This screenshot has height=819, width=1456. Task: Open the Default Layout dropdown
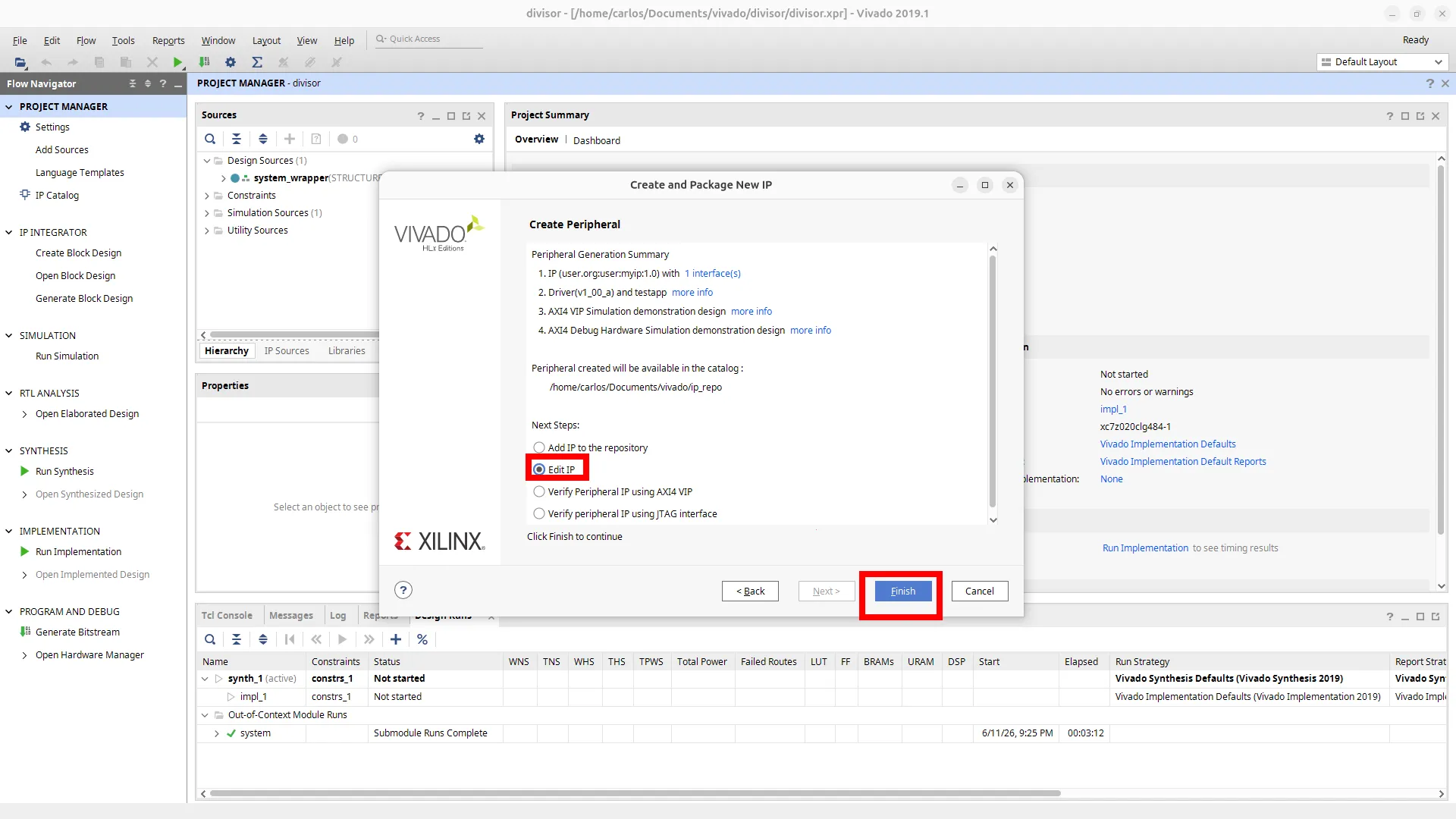[1382, 62]
